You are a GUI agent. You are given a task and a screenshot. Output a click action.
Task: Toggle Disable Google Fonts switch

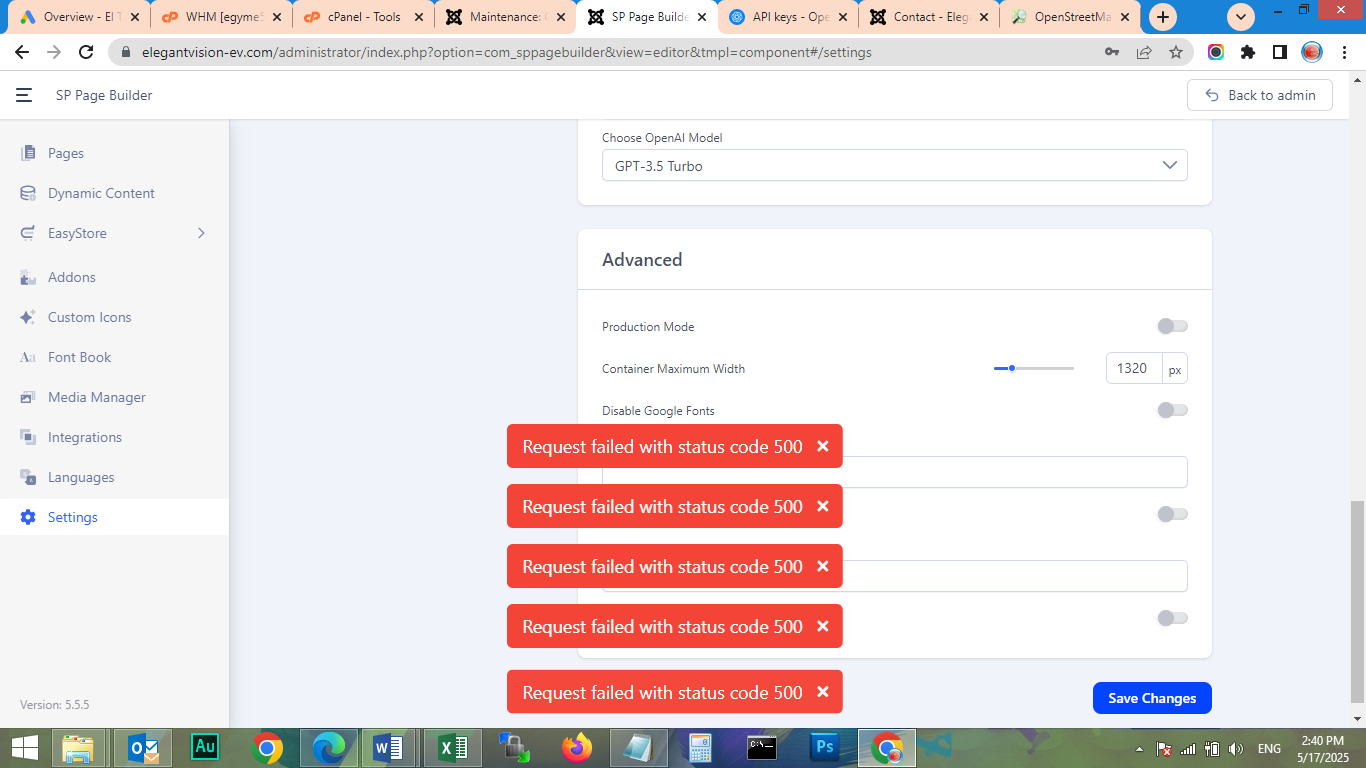1172,410
